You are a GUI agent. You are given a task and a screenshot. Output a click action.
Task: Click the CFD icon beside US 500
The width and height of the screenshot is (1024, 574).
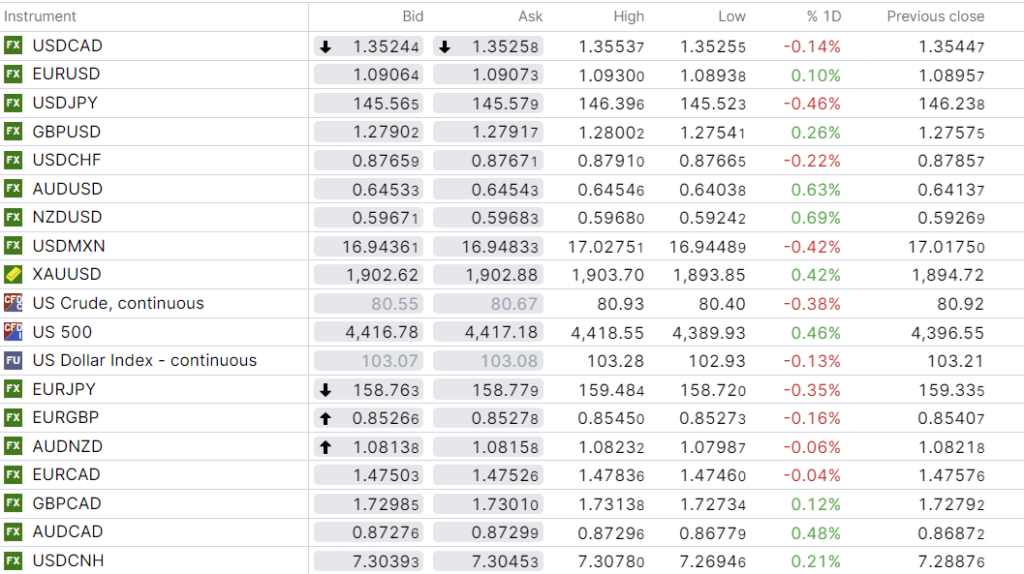pos(13,332)
